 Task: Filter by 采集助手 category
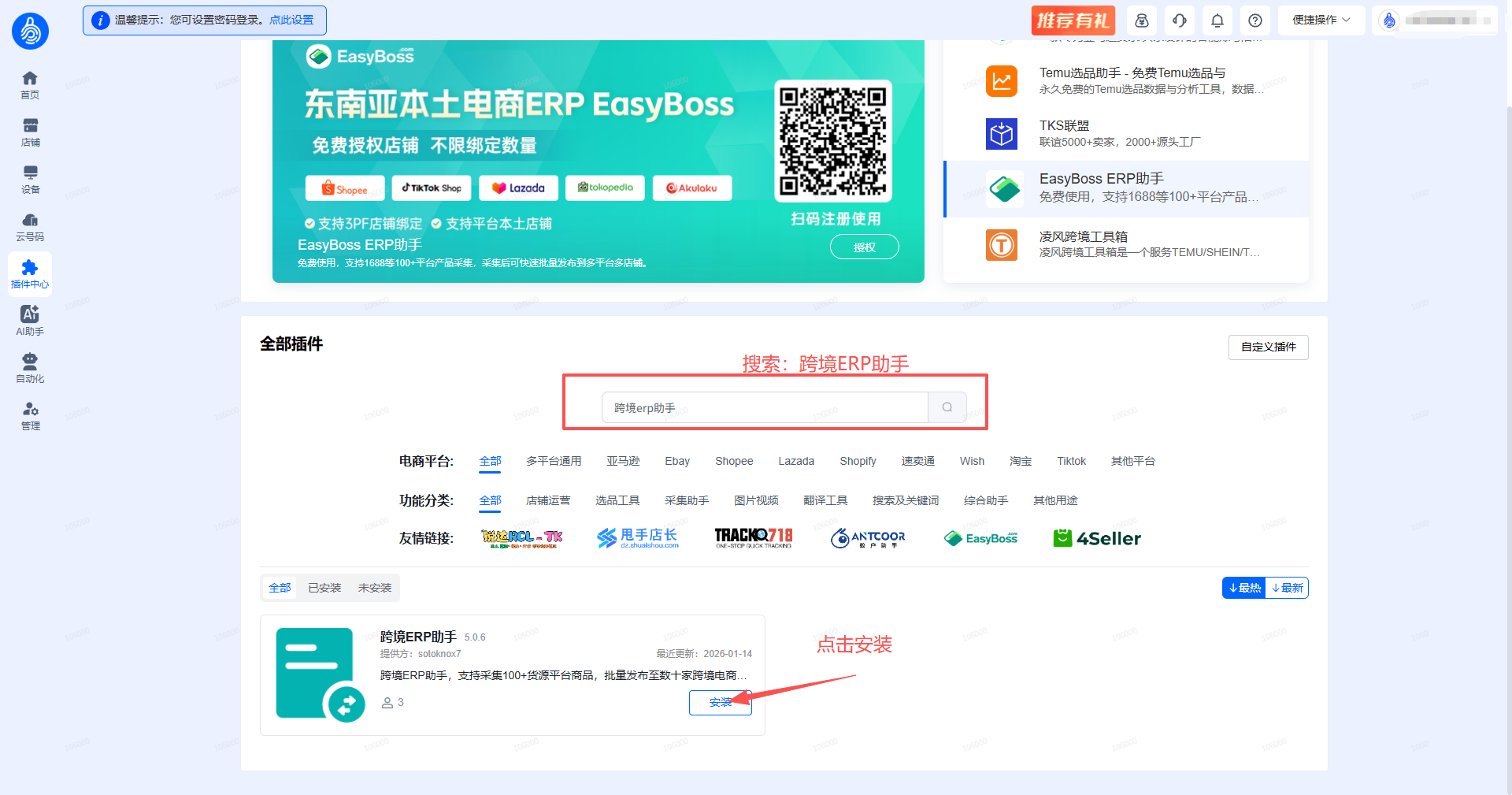coord(687,500)
